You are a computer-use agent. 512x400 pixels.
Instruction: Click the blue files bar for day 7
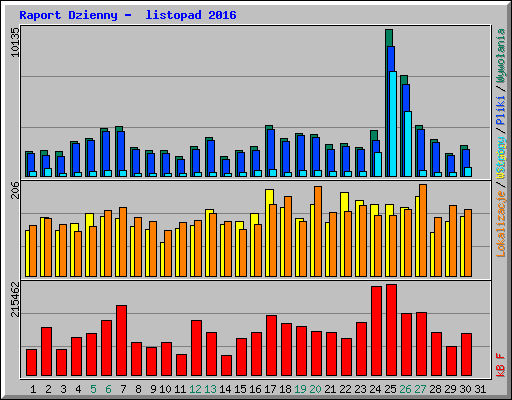(x=121, y=154)
